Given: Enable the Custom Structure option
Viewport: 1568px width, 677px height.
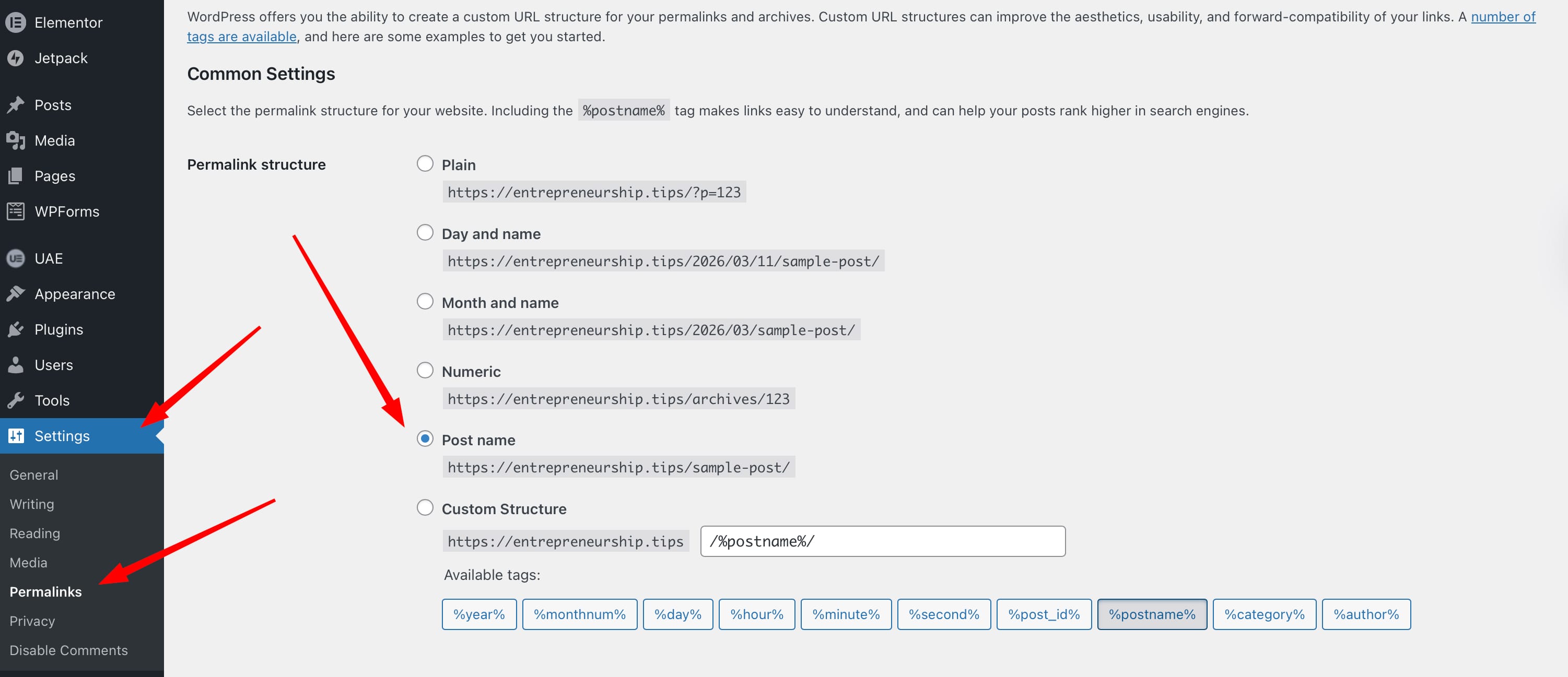Looking at the screenshot, I should [424, 507].
